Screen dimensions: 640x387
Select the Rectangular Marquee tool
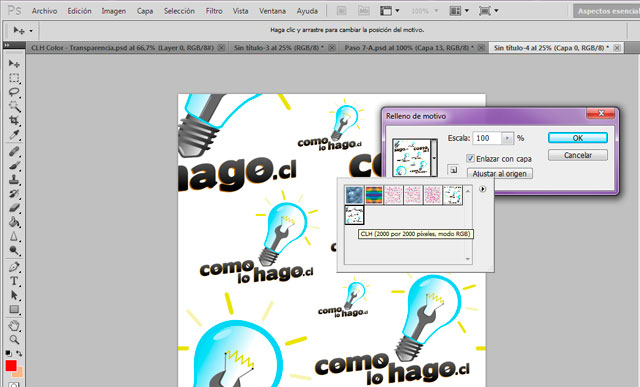14,78
